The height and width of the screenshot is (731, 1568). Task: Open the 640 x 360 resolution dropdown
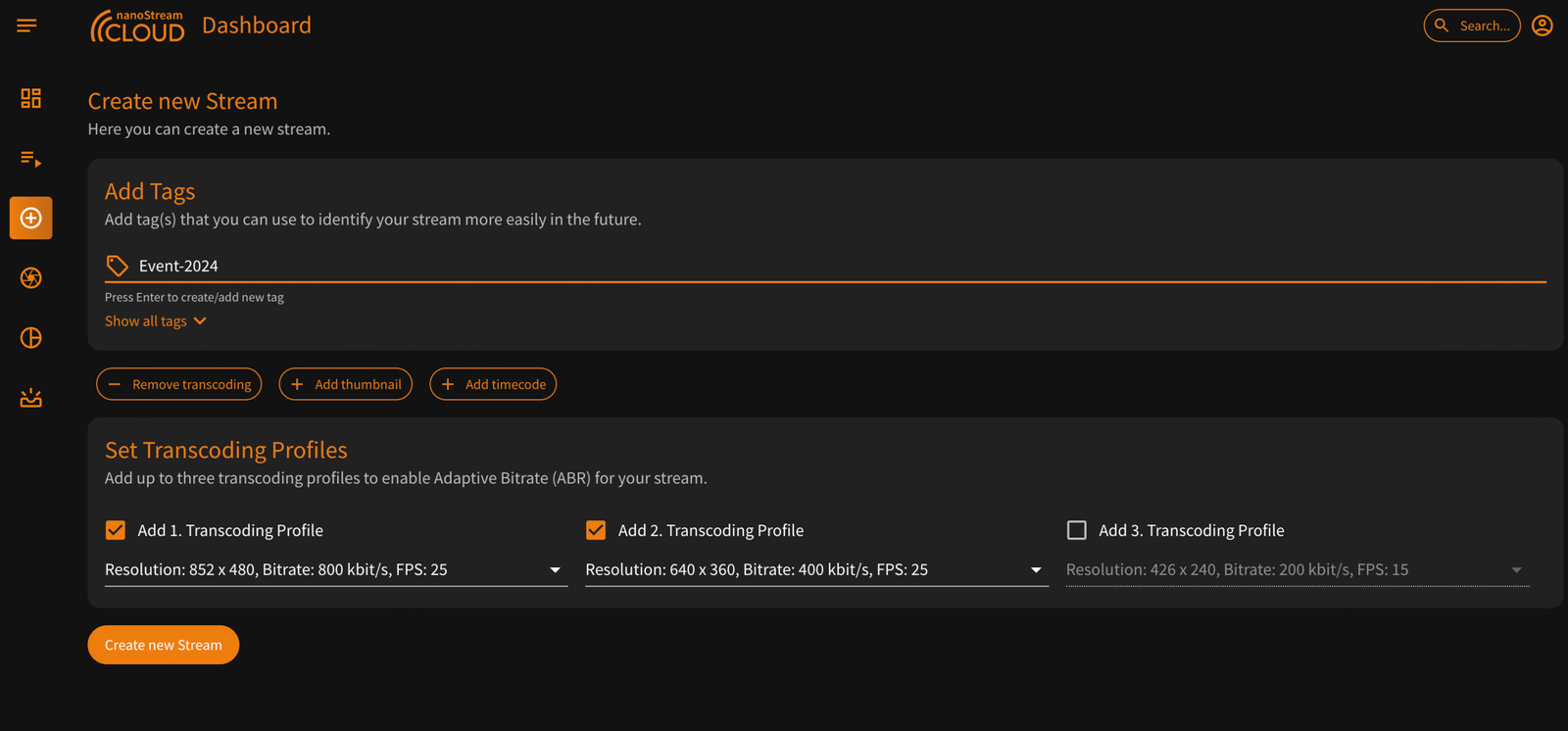coord(815,569)
